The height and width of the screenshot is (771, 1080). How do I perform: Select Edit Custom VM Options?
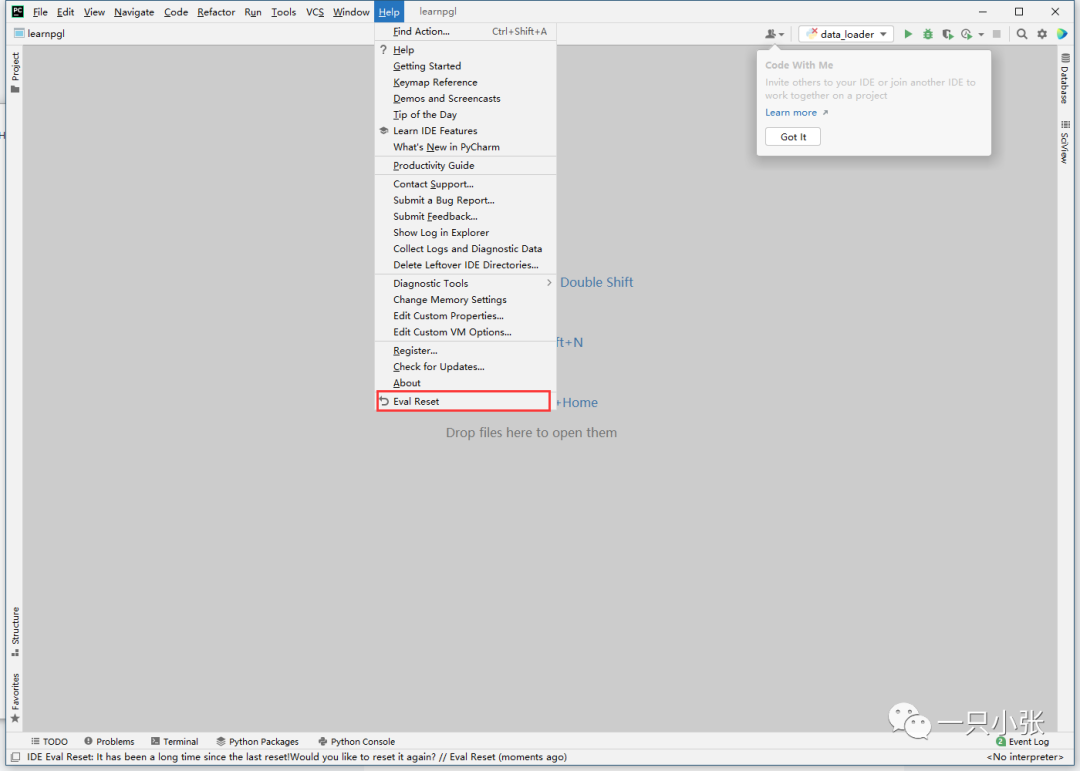click(x=466, y=332)
